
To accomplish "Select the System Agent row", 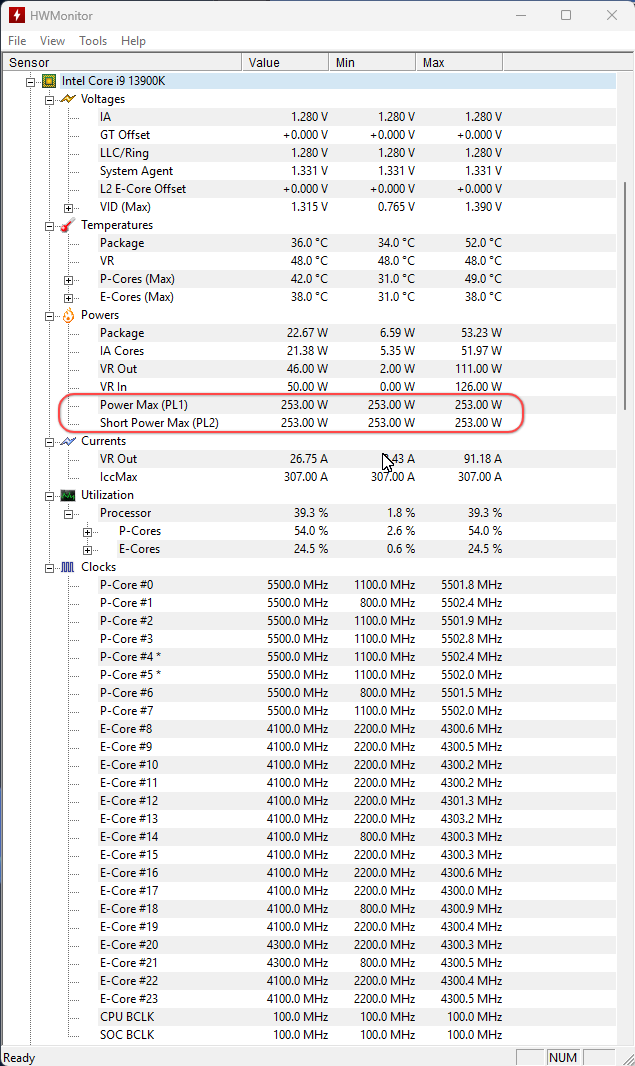I will pyautogui.click(x=357, y=171).
